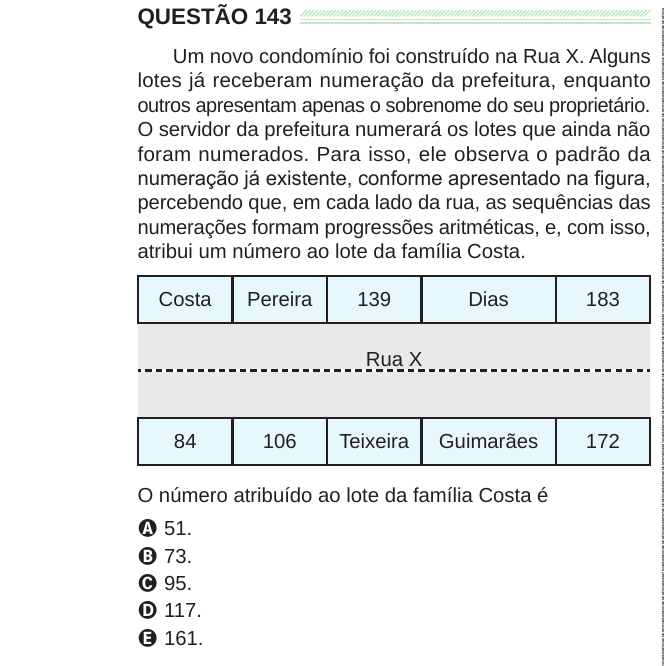Click the lot numbered 172
Image resolution: width=664 pixels, height=666 pixels.
pos(603,441)
